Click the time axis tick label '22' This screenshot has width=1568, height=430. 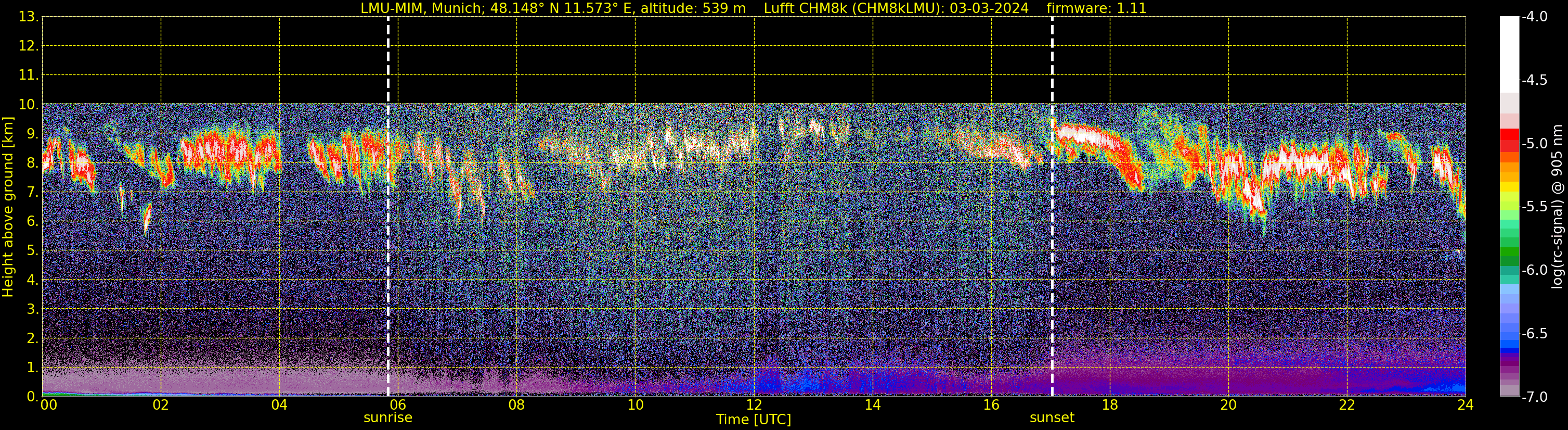point(1347,405)
